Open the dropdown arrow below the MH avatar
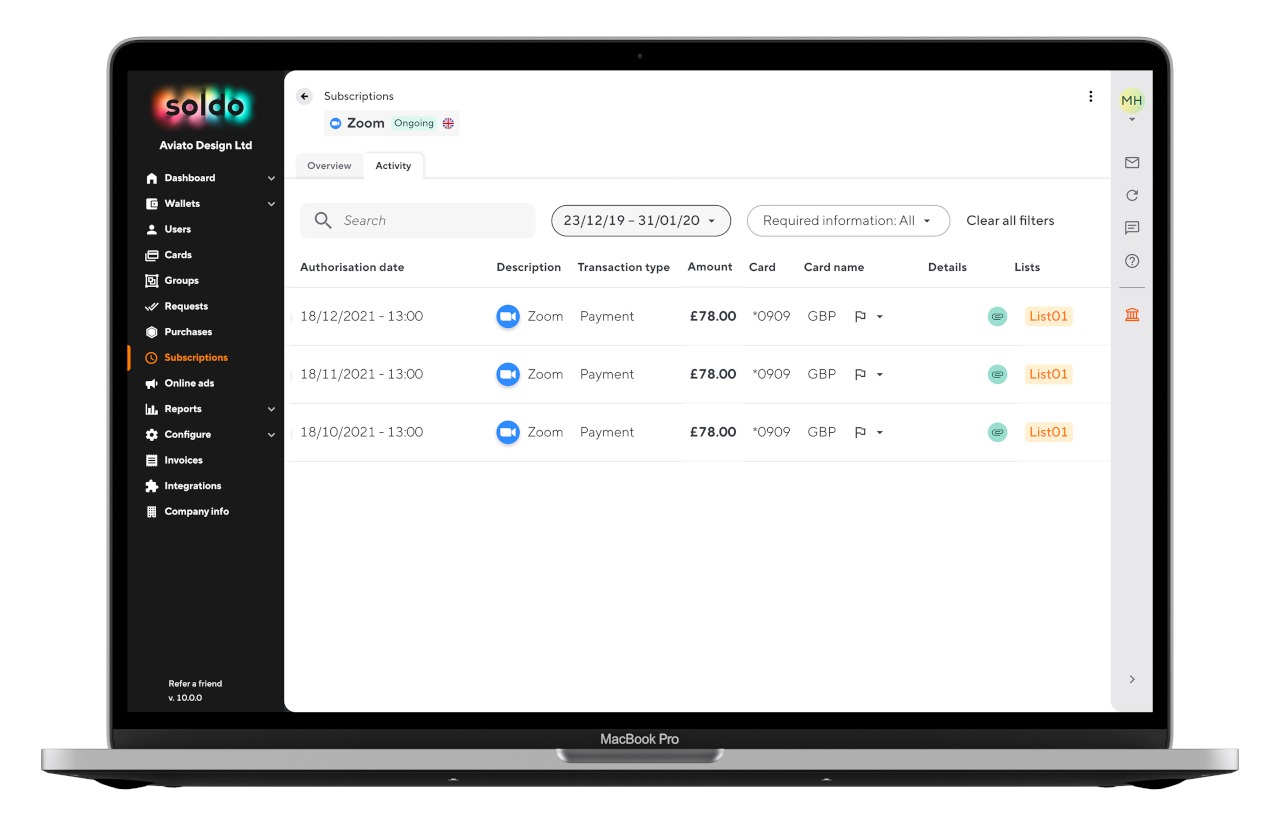The height and width of the screenshot is (822, 1280). (1132, 120)
